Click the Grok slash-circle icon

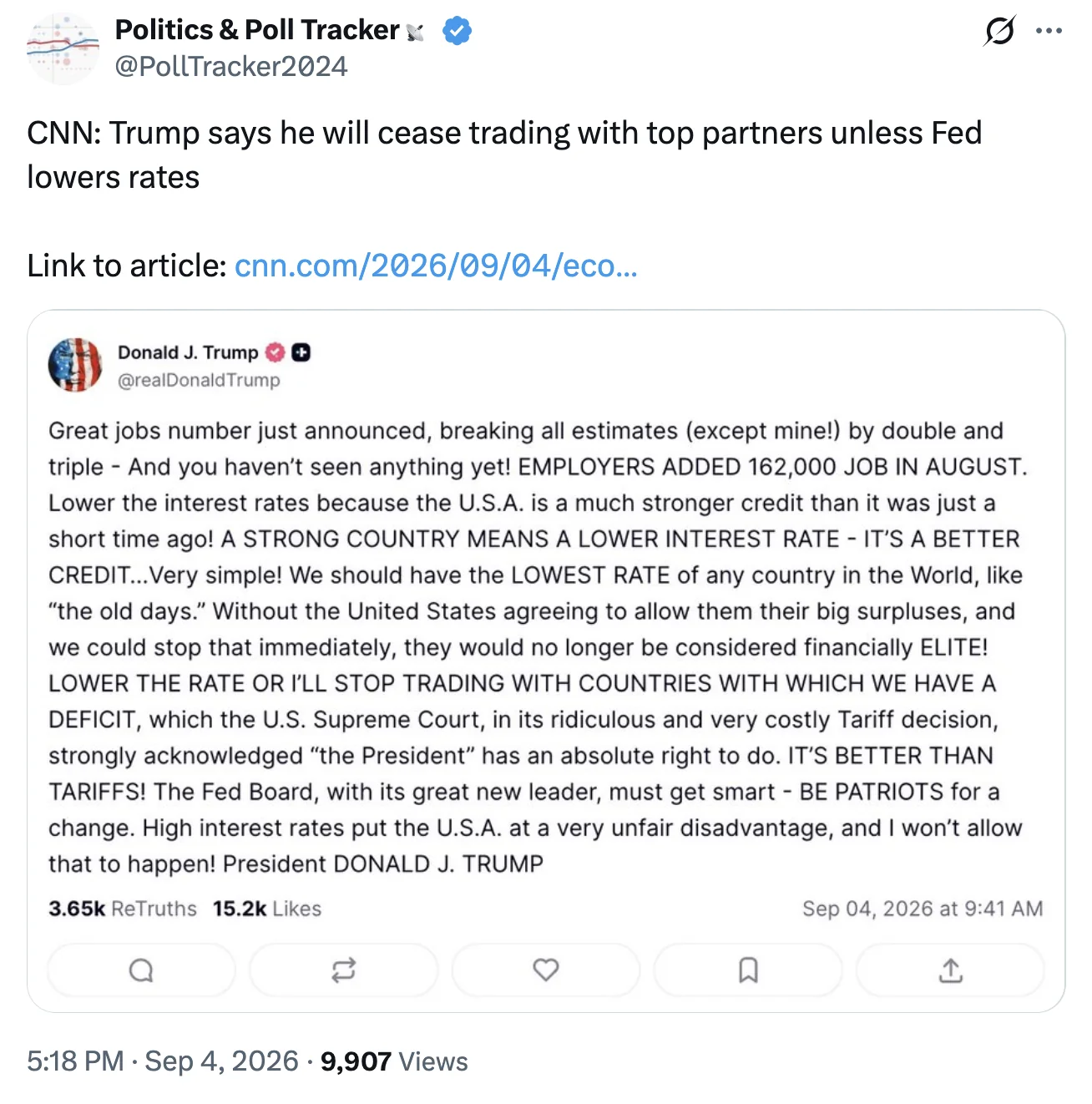(999, 32)
